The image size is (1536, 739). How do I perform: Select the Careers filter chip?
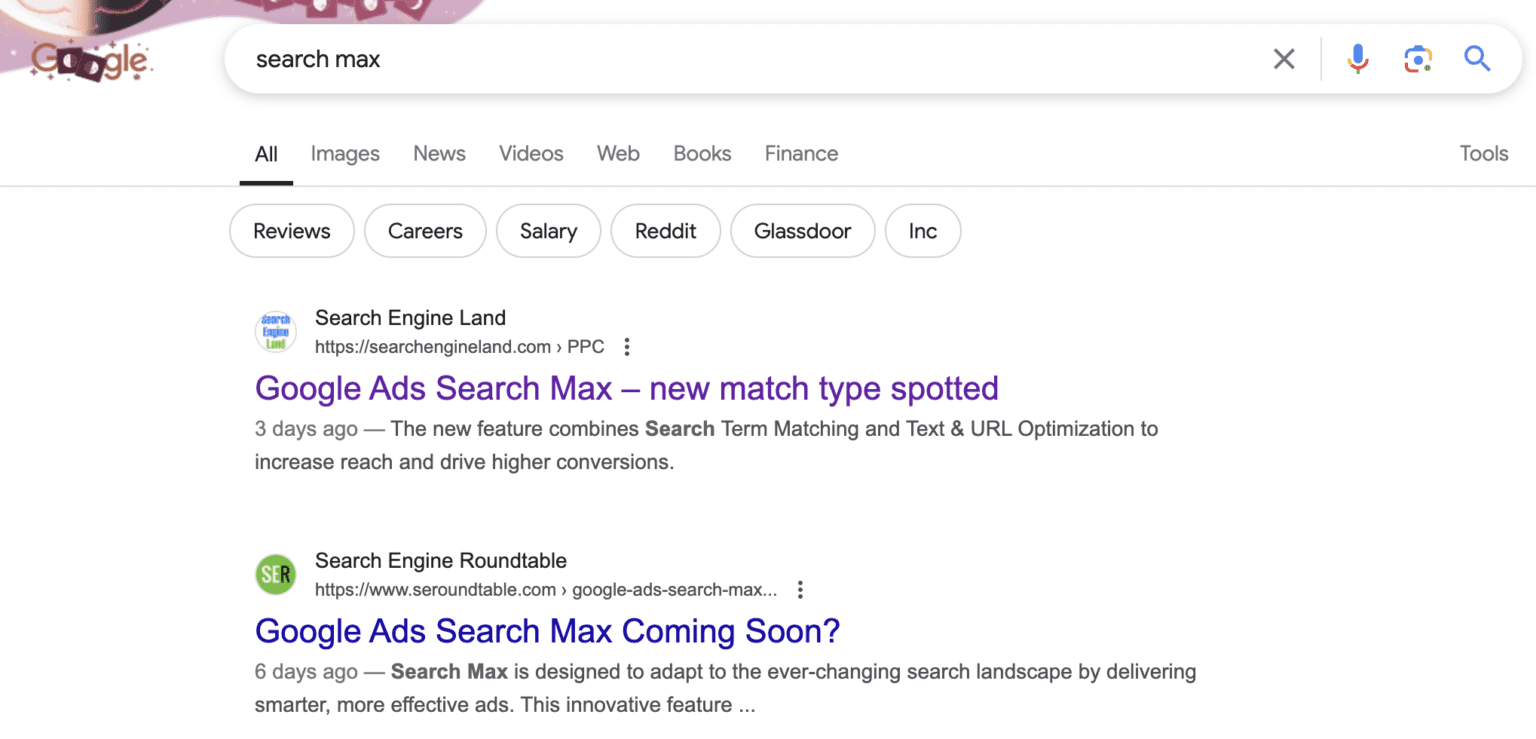point(425,231)
